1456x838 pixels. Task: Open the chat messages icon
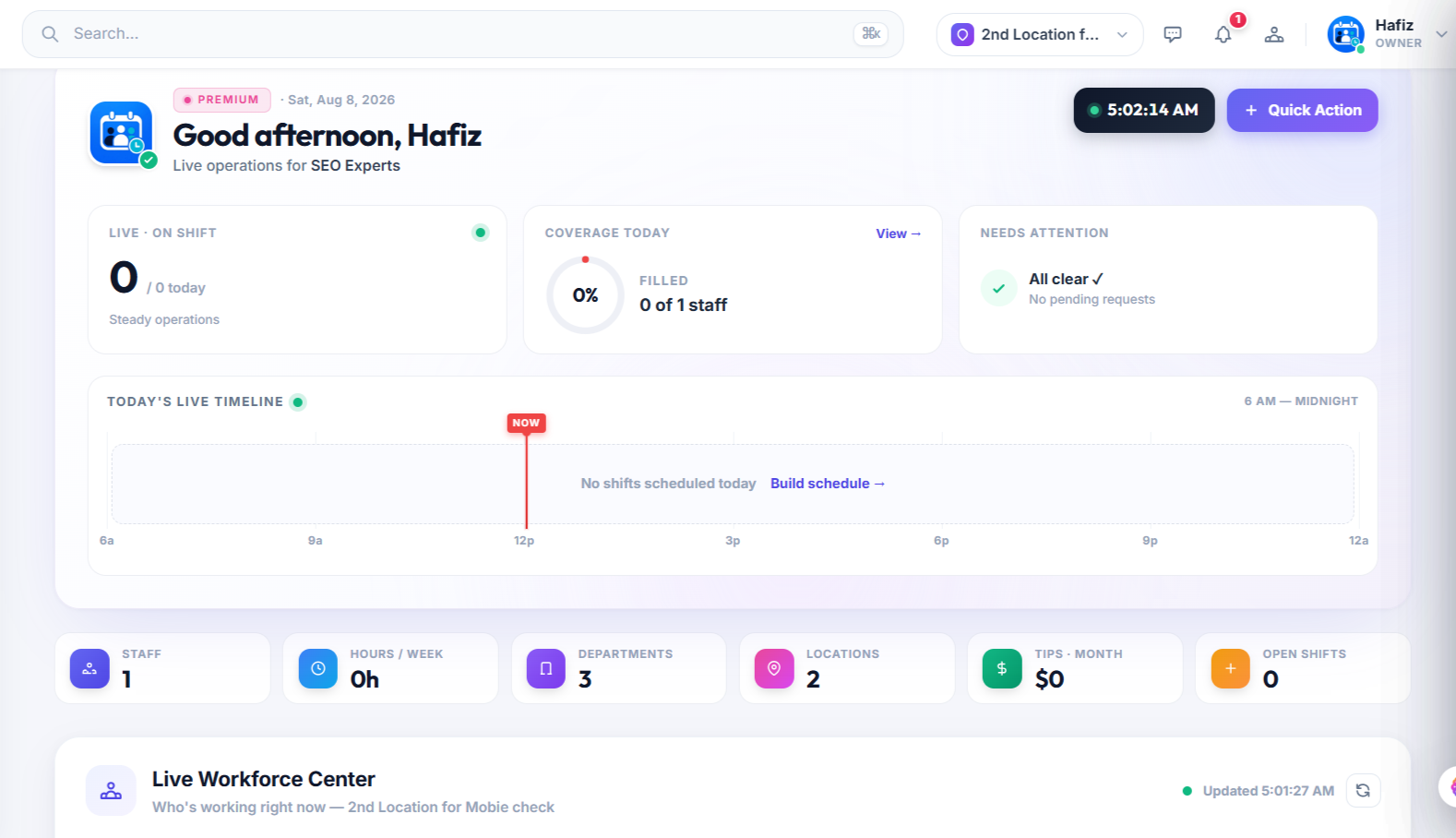(x=1173, y=34)
